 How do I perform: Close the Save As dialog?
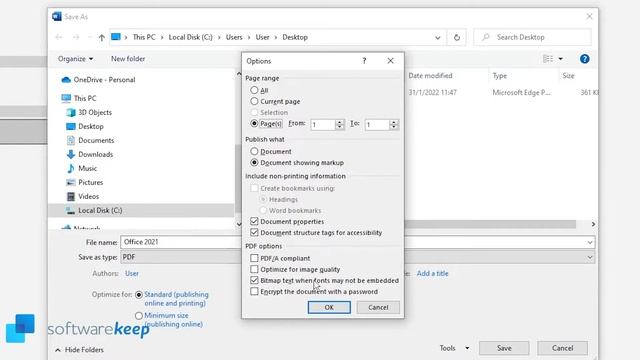pos(589,16)
